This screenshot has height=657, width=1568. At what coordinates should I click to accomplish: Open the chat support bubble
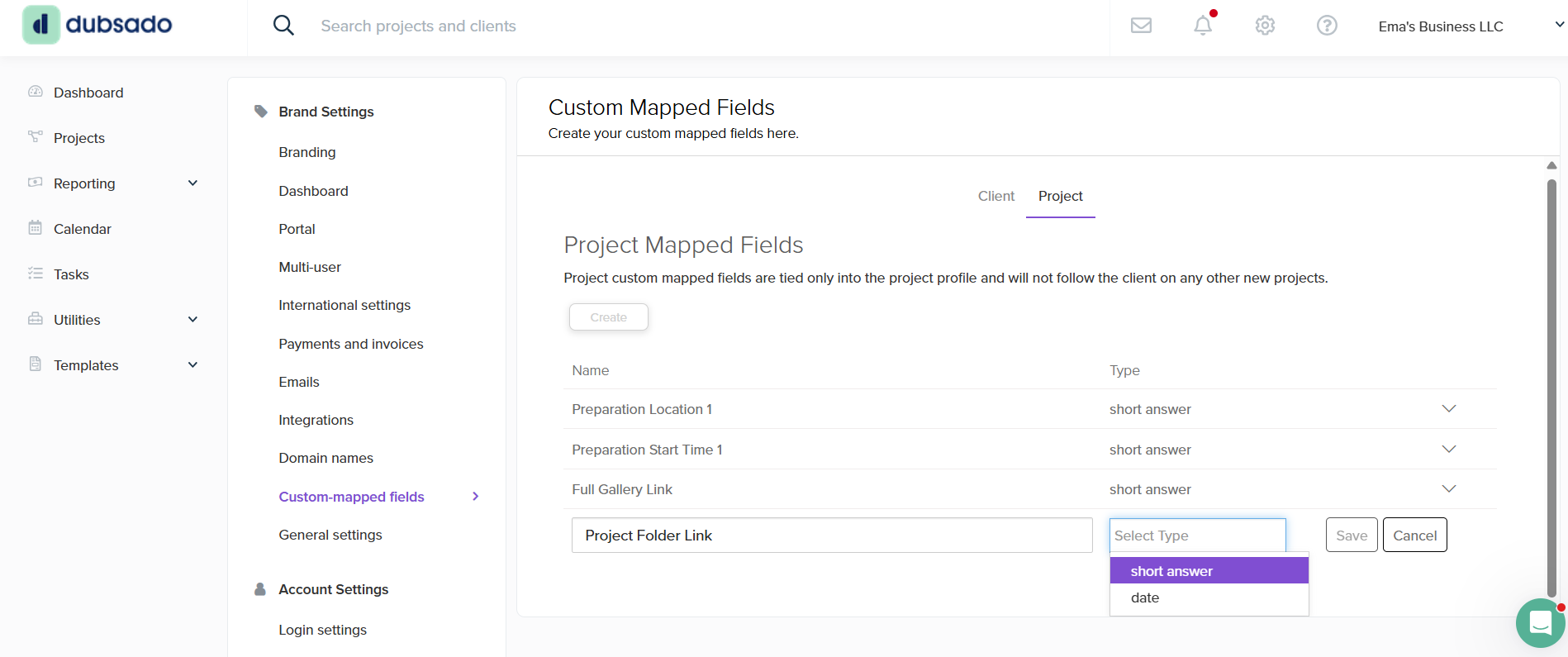tap(1540, 622)
